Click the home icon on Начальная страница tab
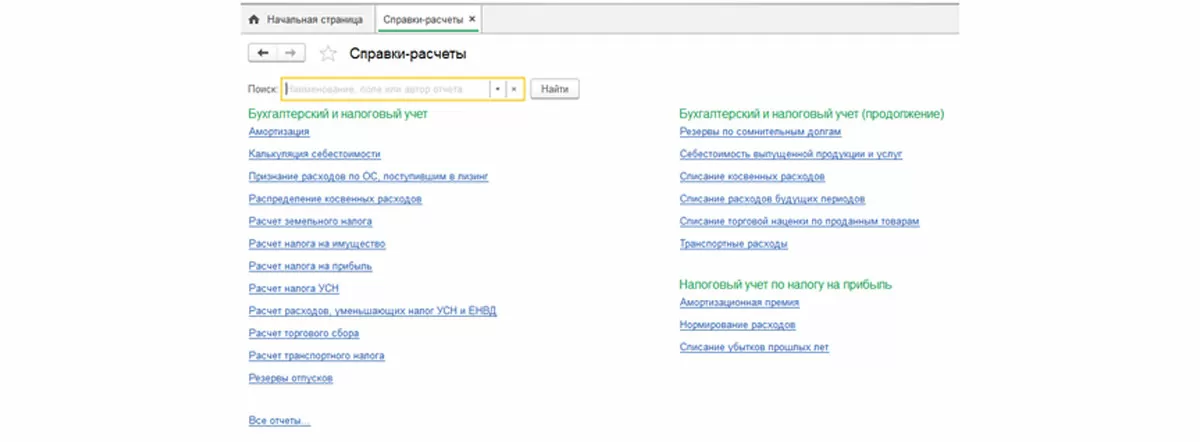 (253, 19)
